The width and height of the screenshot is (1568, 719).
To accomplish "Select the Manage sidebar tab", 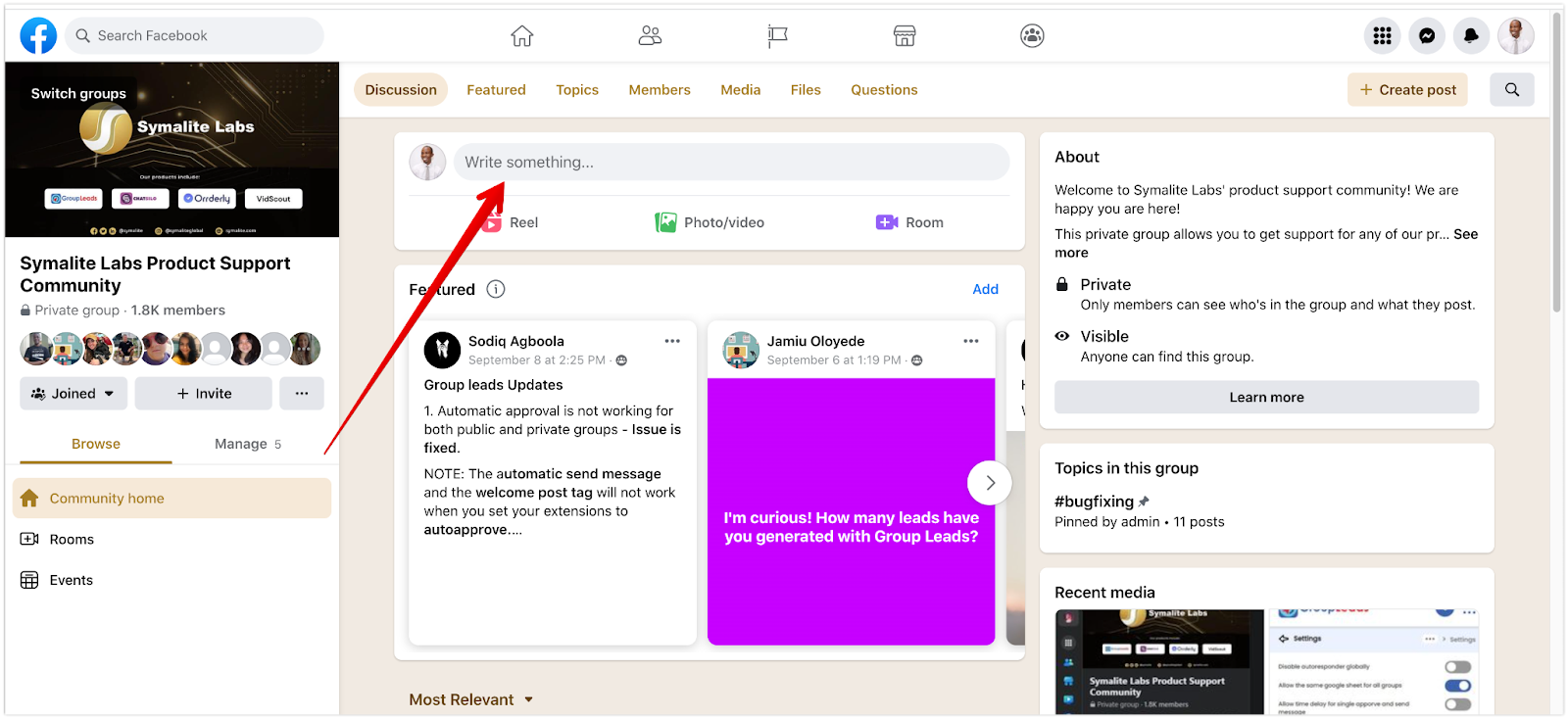I will click(x=248, y=444).
